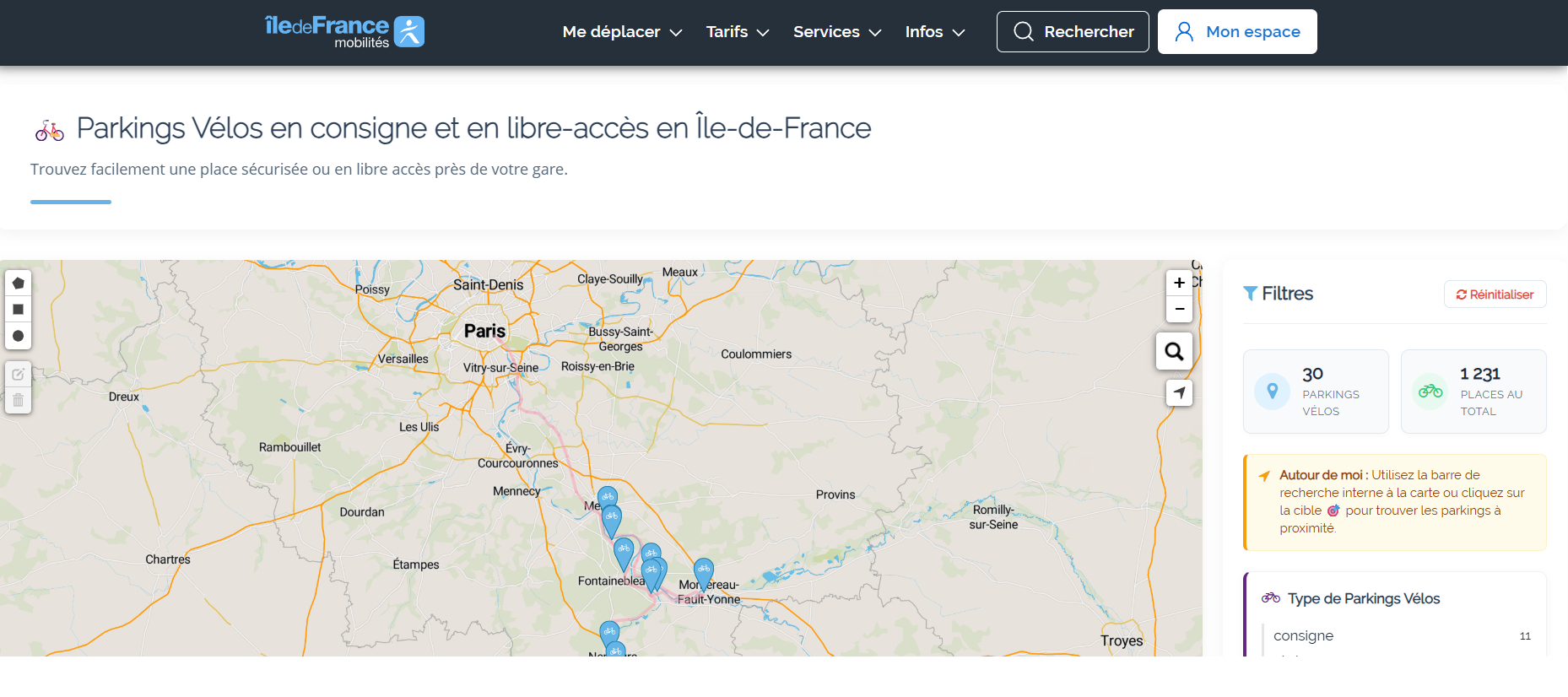Screen dimensions: 1568x697
Task: Click the Coulommiers label on the map
Action: pos(756,354)
